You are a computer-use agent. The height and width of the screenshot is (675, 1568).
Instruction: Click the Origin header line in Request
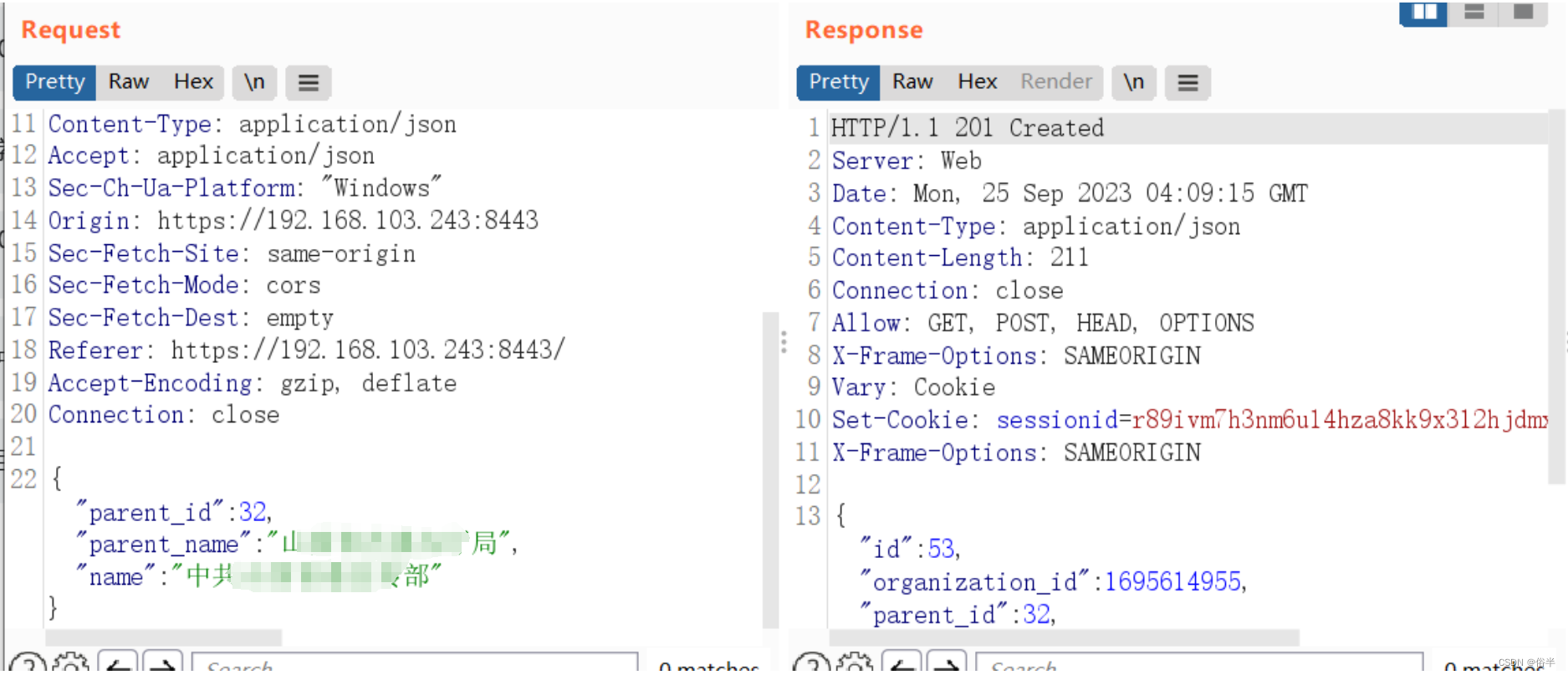[x=294, y=221]
